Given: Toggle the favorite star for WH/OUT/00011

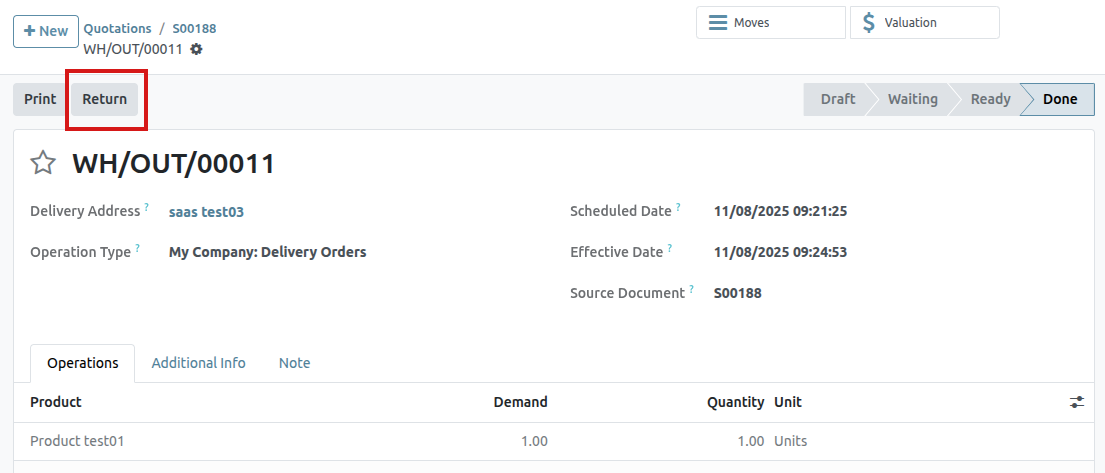Looking at the screenshot, I should pos(43,163).
